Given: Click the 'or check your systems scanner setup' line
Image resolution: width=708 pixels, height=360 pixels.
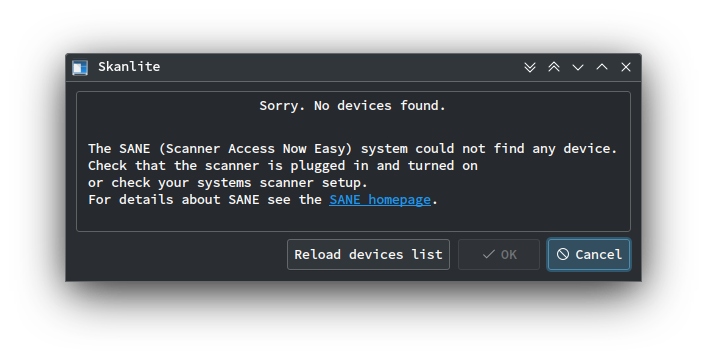Looking at the screenshot, I should (228, 183).
